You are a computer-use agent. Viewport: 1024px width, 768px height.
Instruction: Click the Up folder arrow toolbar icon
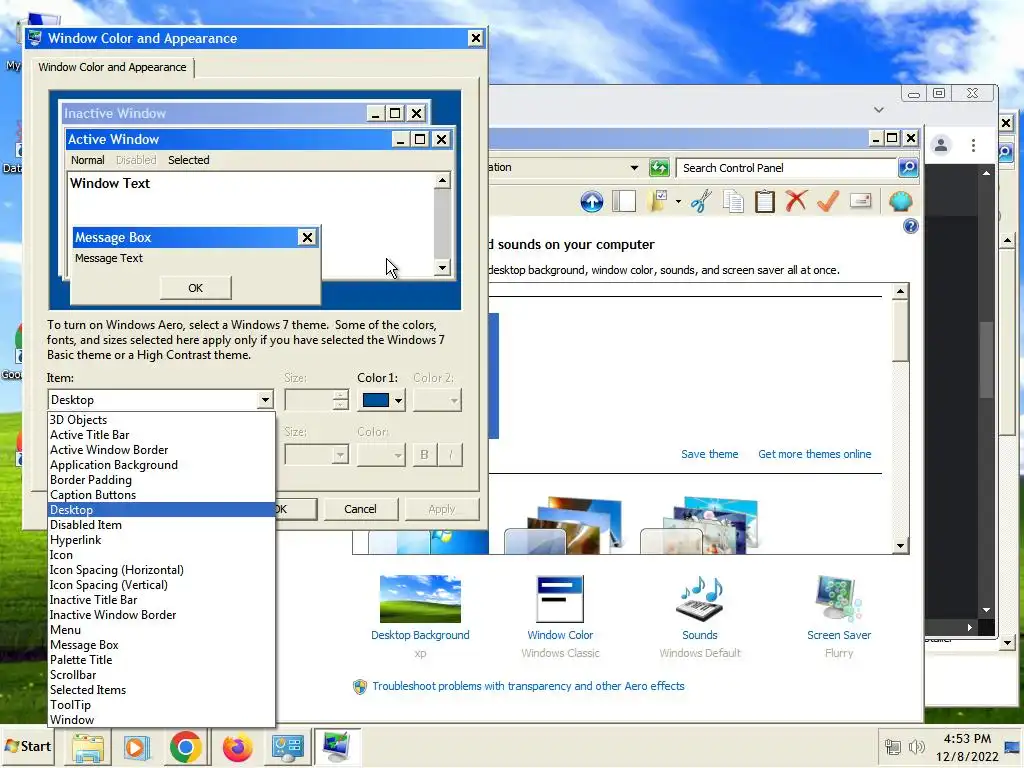point(592,201)
